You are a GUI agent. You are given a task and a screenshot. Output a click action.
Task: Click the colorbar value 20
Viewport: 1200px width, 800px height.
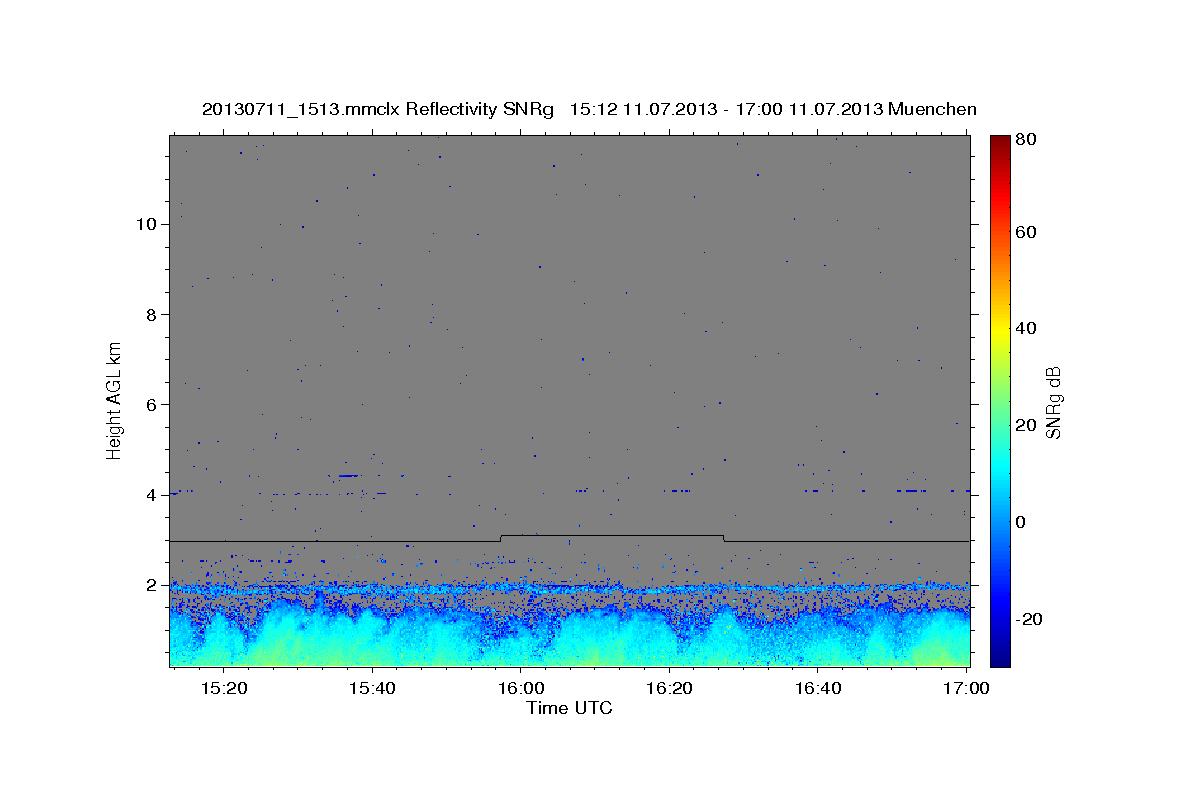coord(1024,425)
